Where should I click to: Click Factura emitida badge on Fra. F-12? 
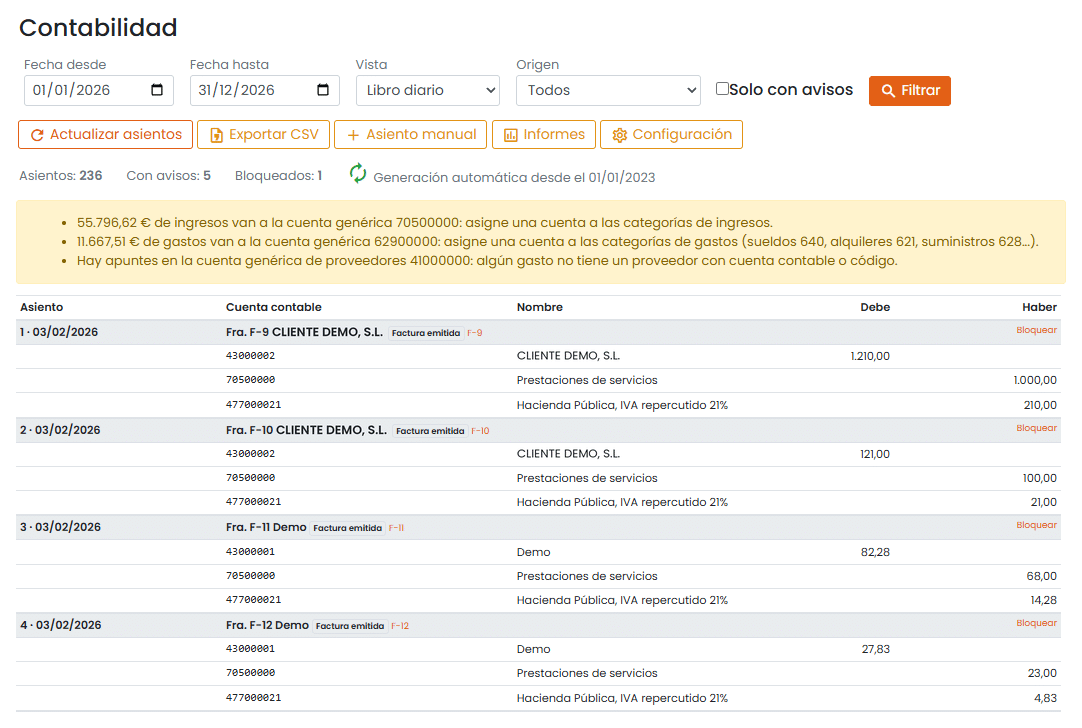[350, 627]
